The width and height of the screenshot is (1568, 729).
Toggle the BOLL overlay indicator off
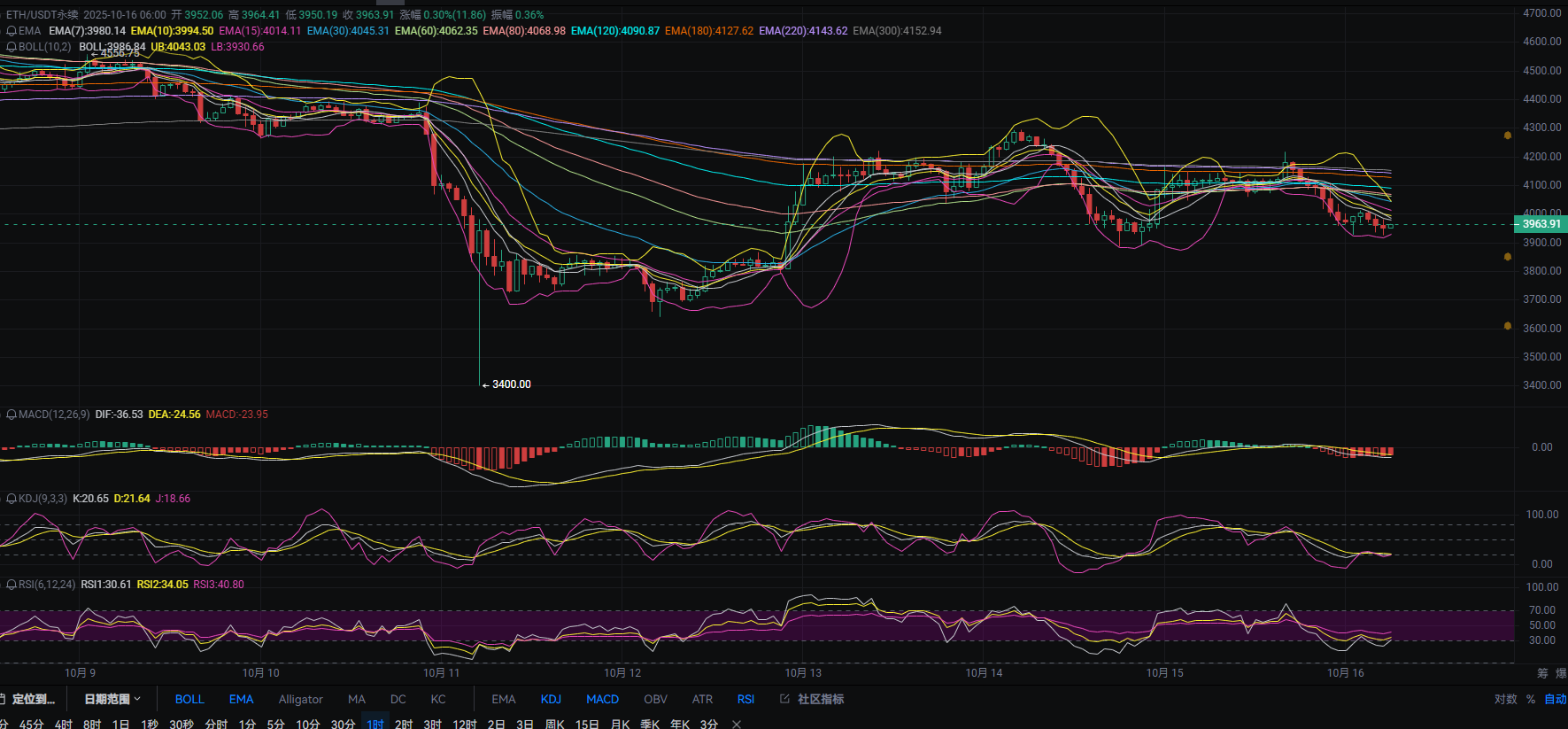click(189, 699)
